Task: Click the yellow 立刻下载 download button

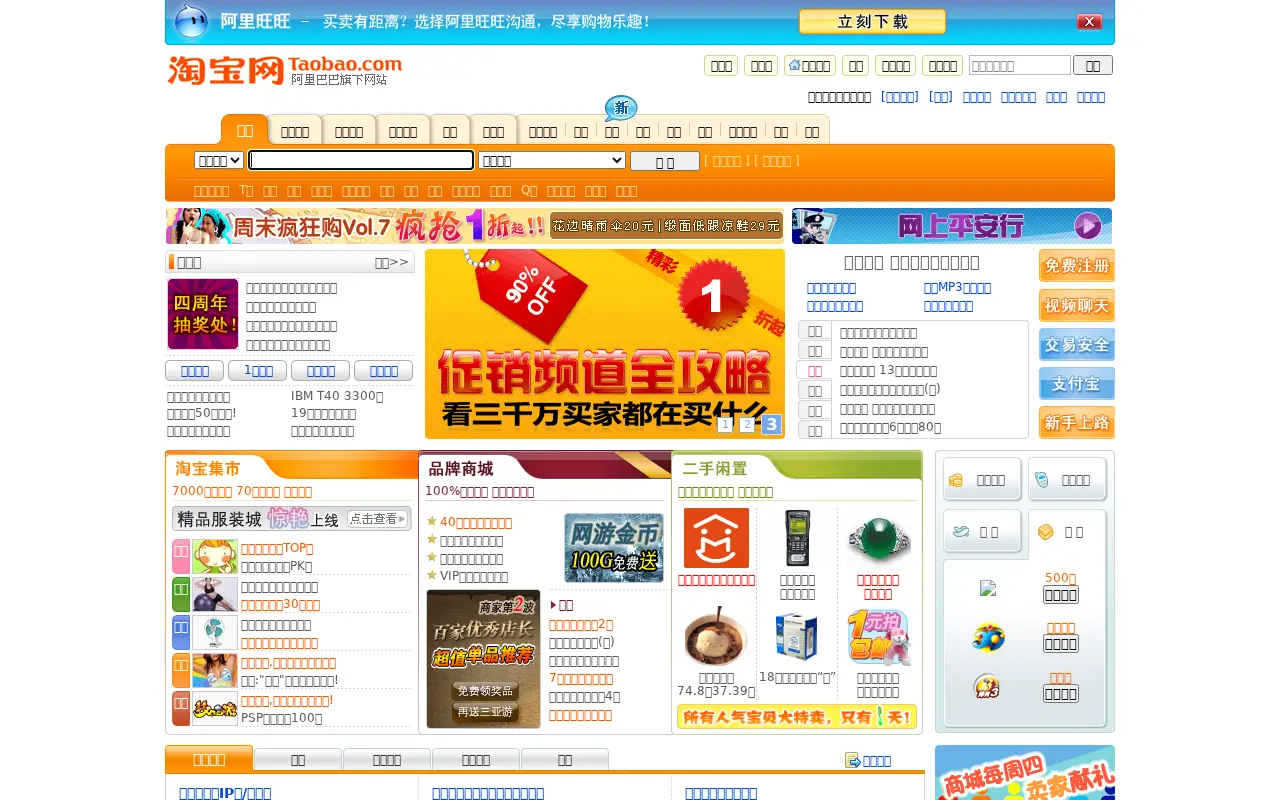Action: click(x=872, y=22)
